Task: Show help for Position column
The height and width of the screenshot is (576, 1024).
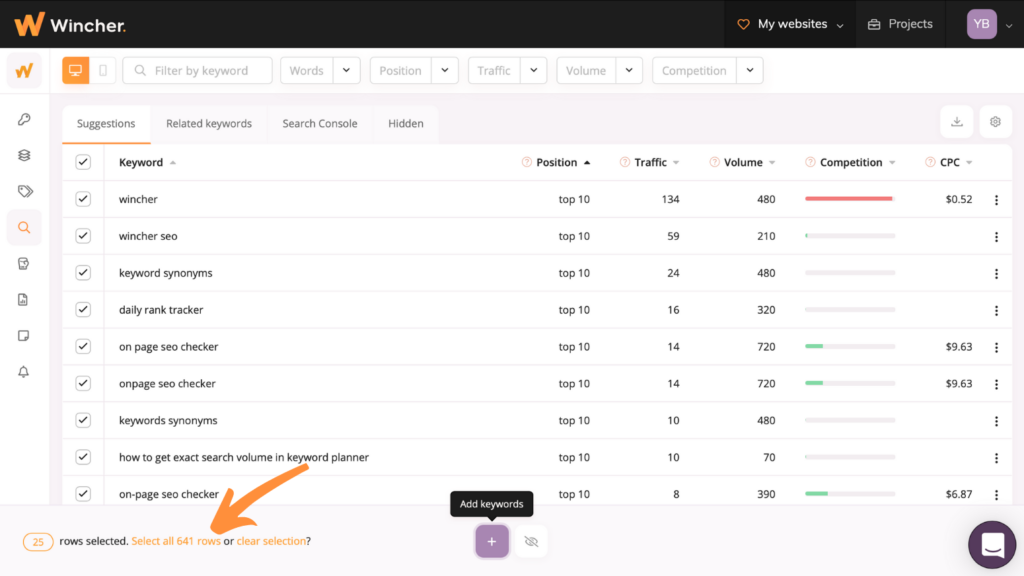Action: click(527, 162)
